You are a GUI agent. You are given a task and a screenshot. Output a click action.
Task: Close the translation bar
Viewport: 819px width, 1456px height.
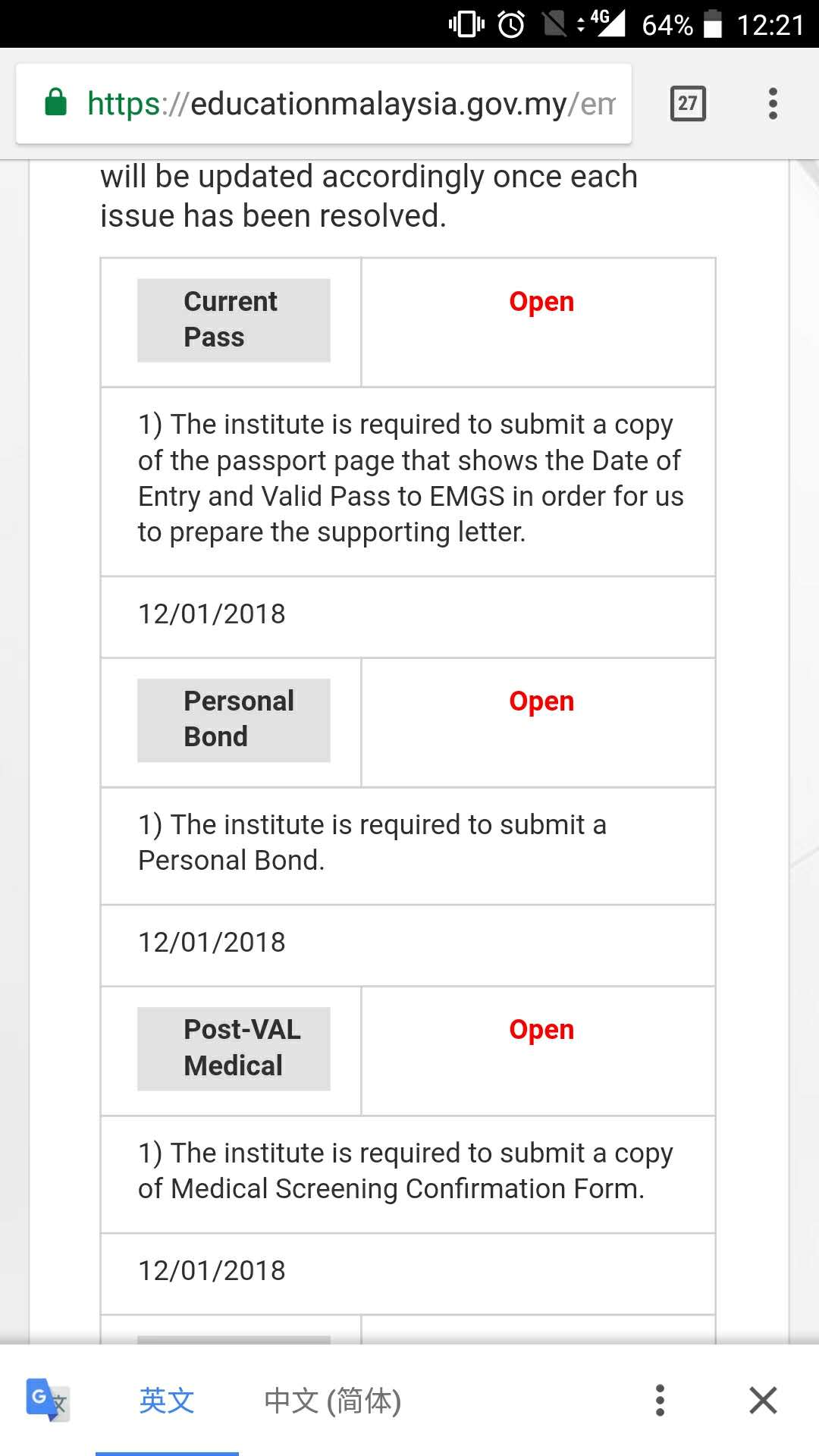[x=763, y=1400]
